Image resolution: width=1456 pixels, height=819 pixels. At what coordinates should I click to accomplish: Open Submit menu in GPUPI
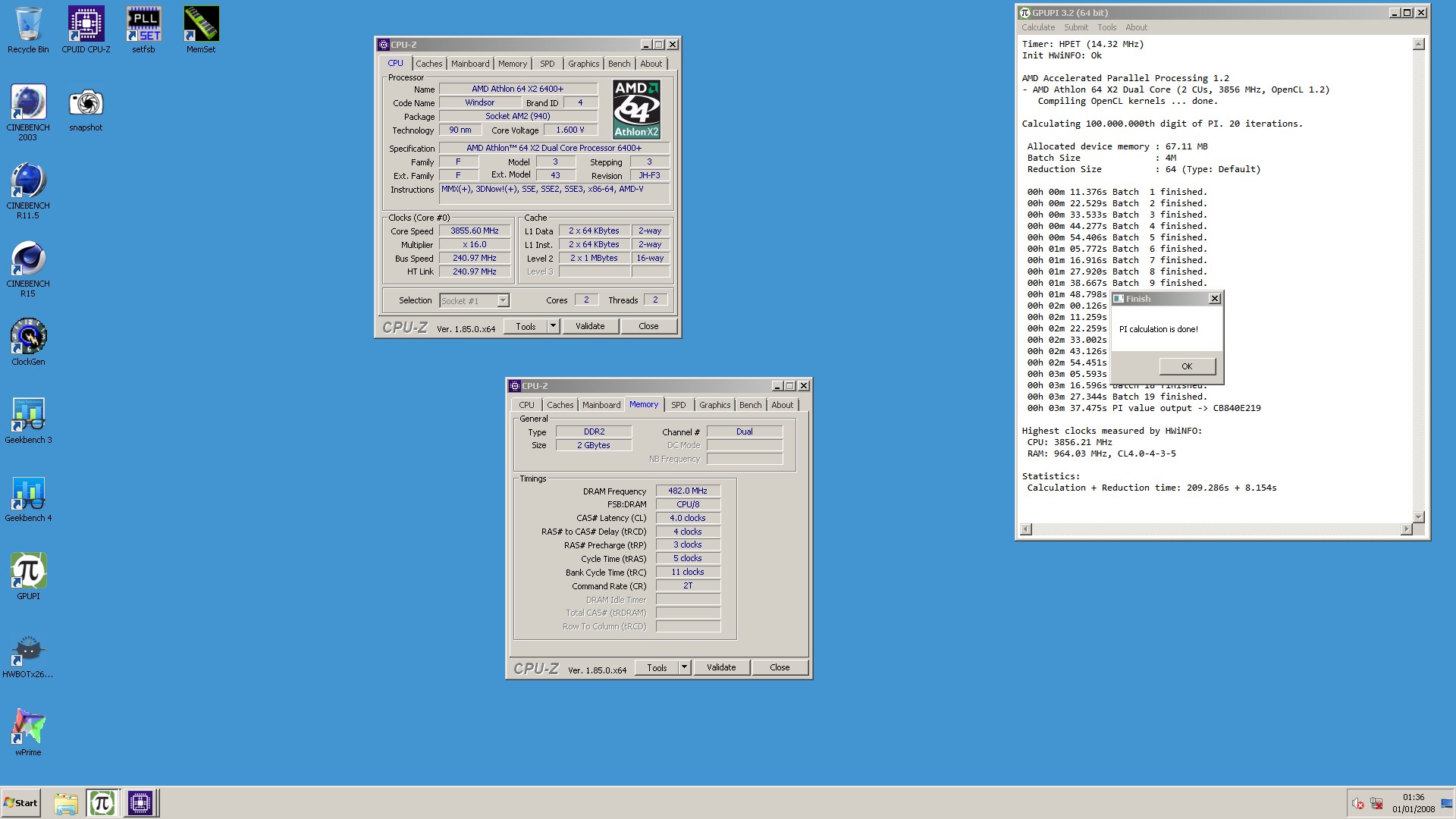click(1075, 27)
